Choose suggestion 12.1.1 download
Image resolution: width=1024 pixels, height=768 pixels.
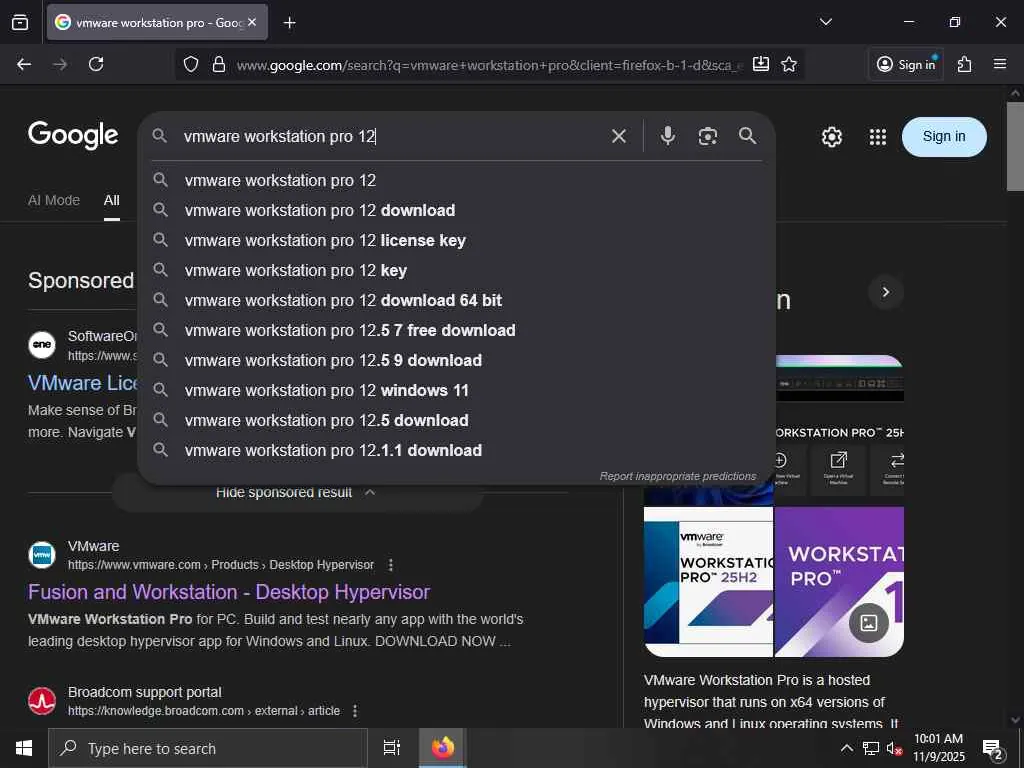[x=456, y=451]
